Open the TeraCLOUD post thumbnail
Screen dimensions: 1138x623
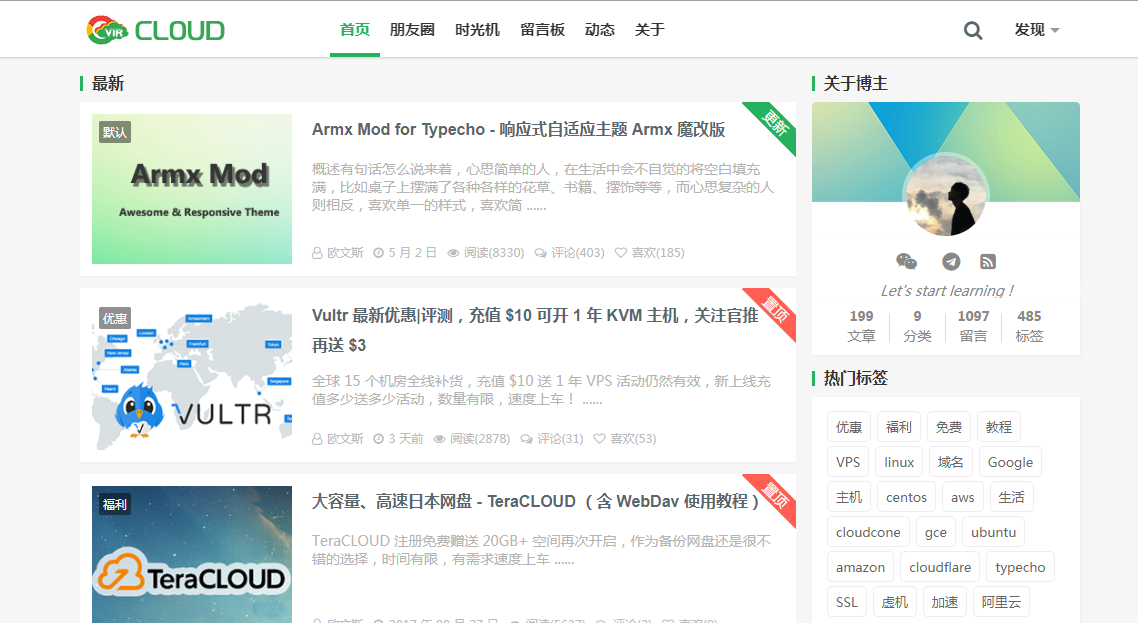192,554
